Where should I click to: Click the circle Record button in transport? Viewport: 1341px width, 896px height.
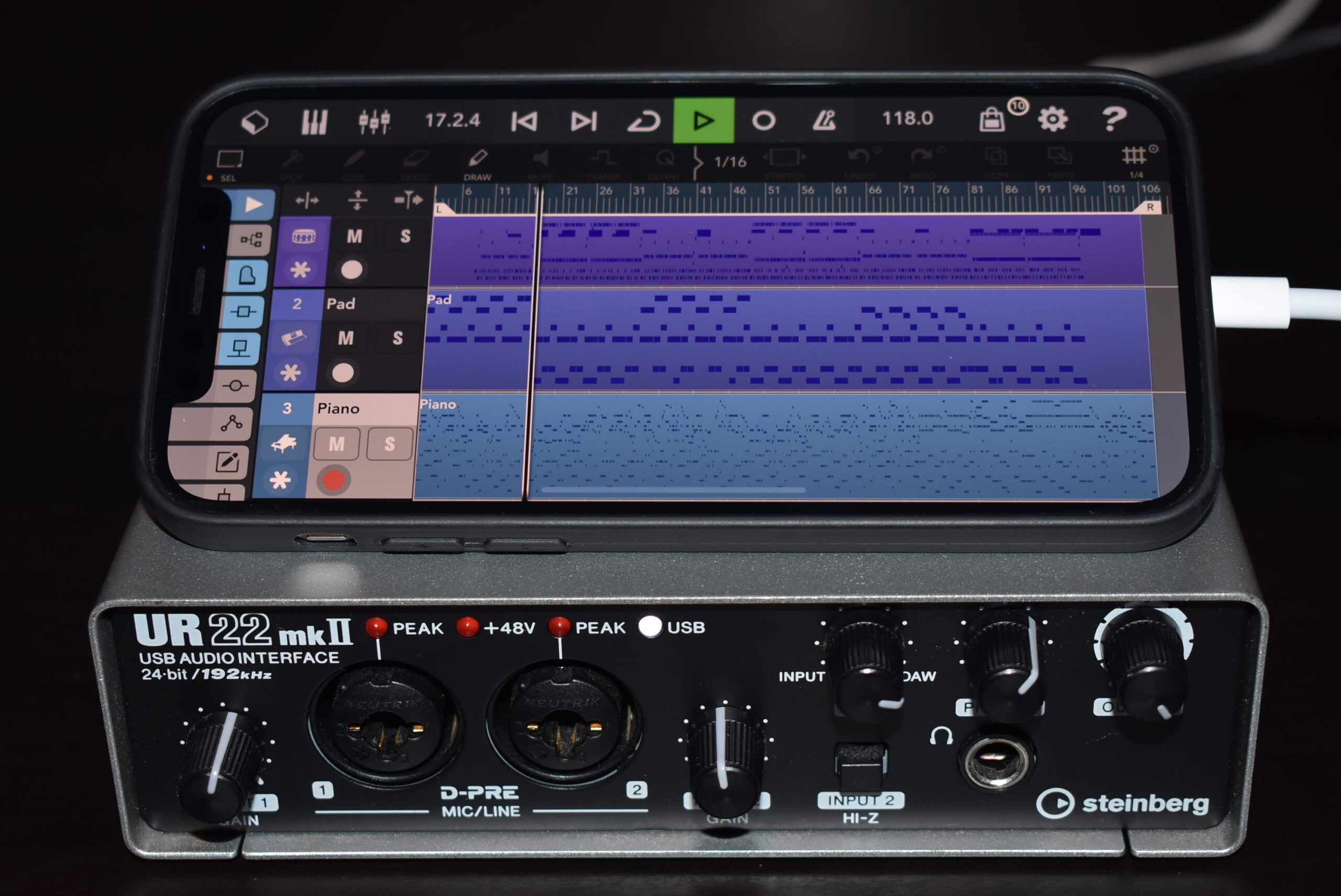coord(764,120)
